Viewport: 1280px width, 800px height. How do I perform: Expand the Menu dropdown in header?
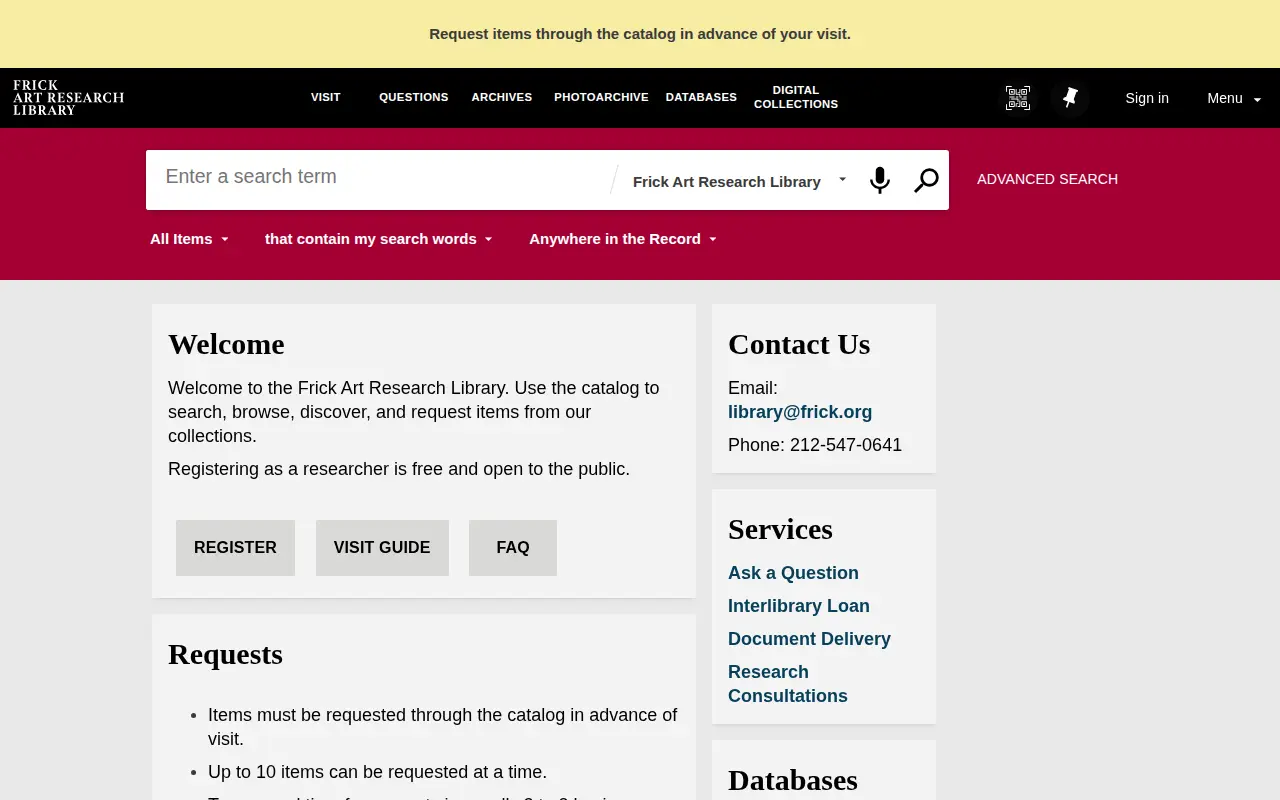pos(1234,98)
